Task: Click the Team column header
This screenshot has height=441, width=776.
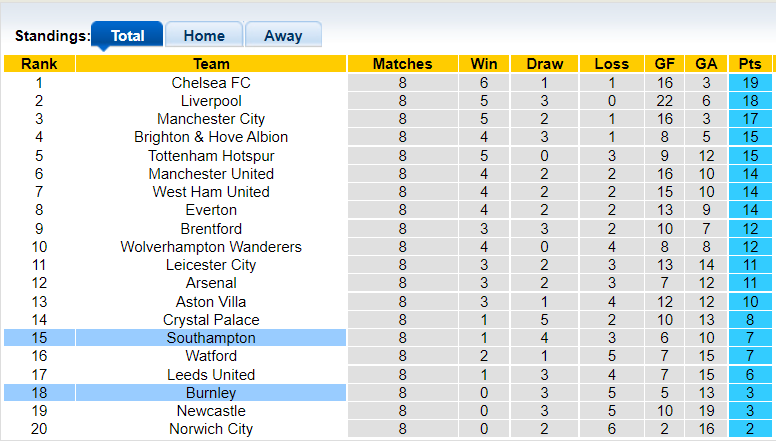Action: coord(211,64)
